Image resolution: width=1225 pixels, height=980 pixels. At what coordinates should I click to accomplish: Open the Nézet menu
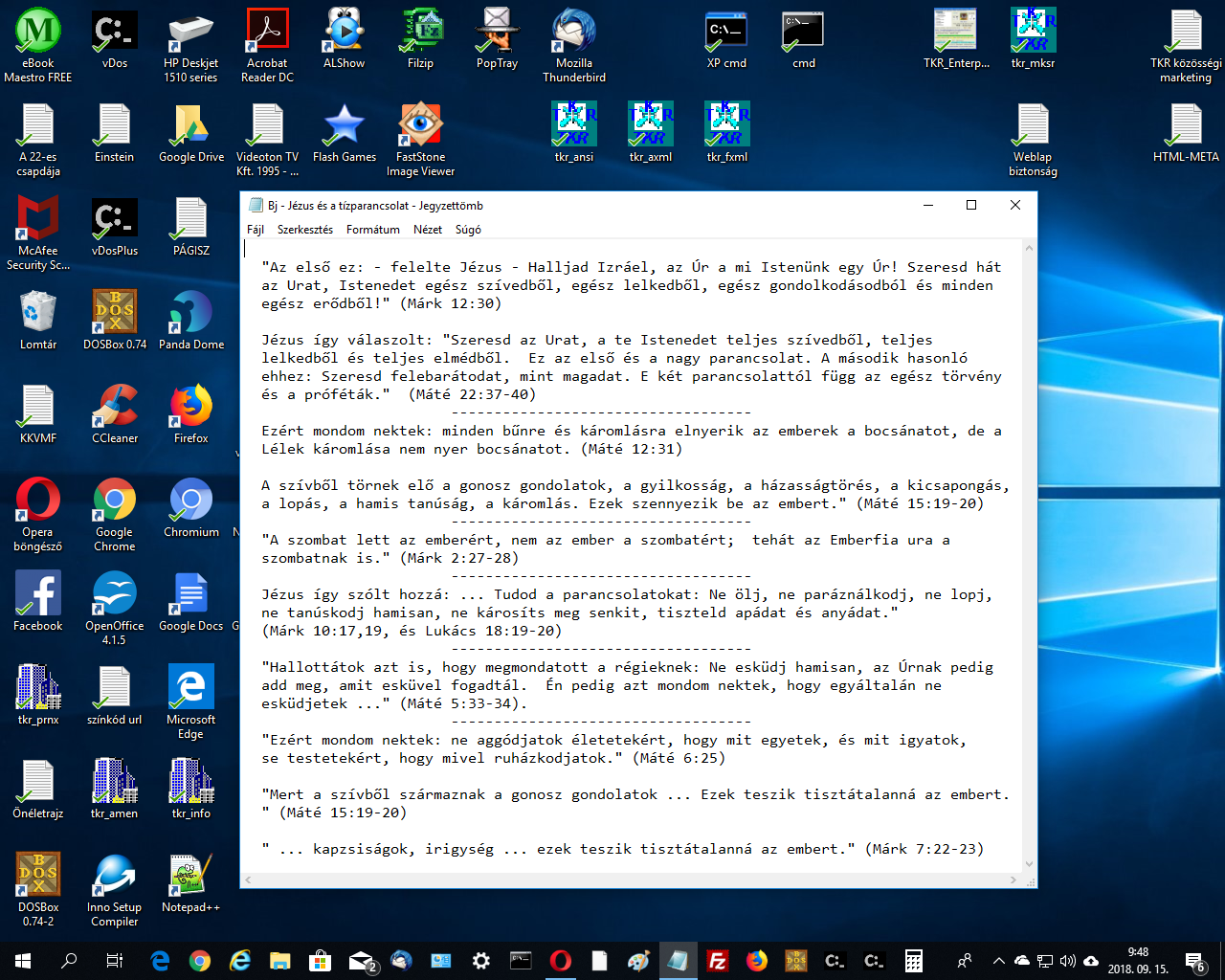pyautogui.click(x=428, y=230)
